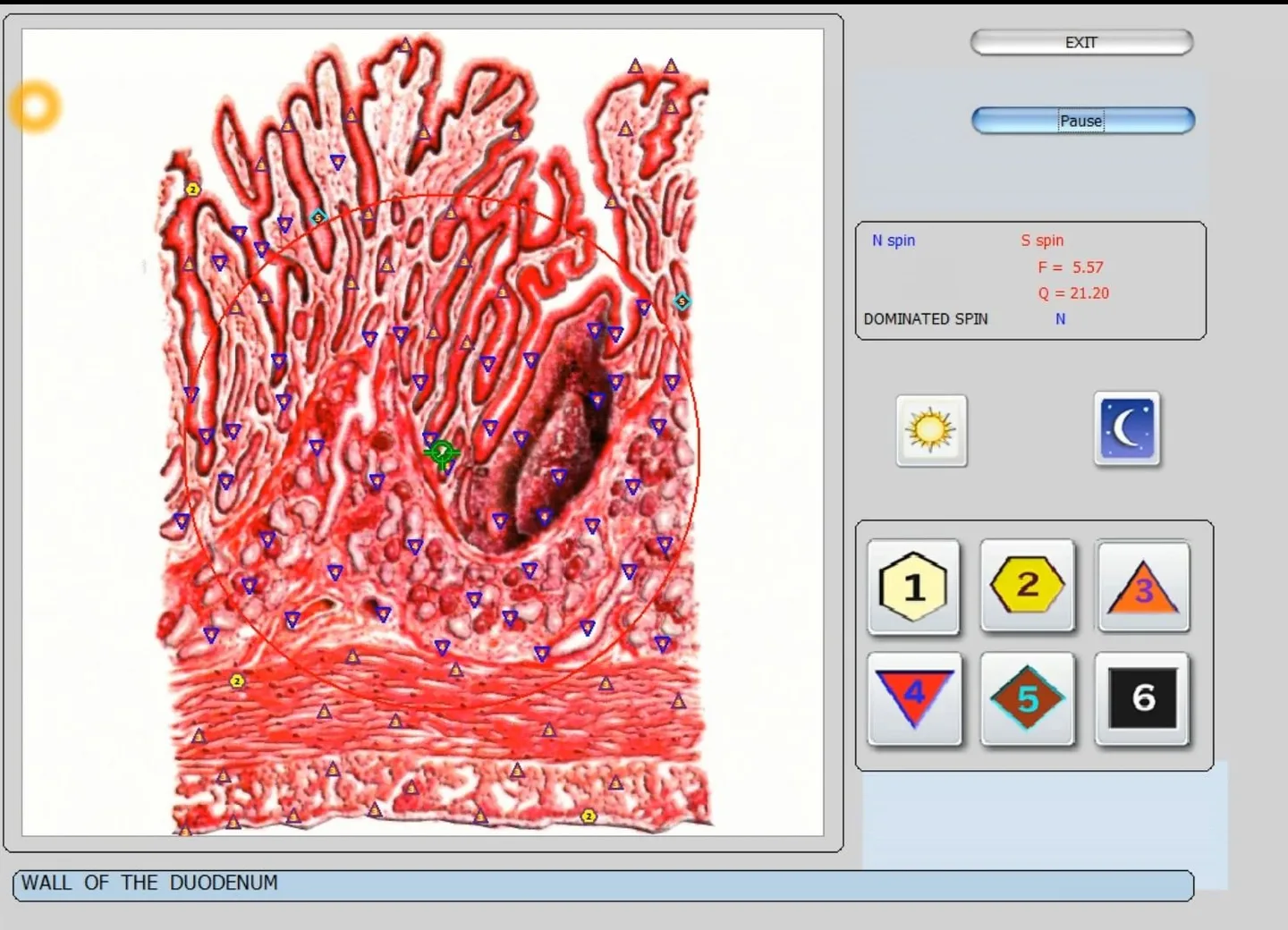
Task: Click the EXIT button
Action: pos(1081,42)
